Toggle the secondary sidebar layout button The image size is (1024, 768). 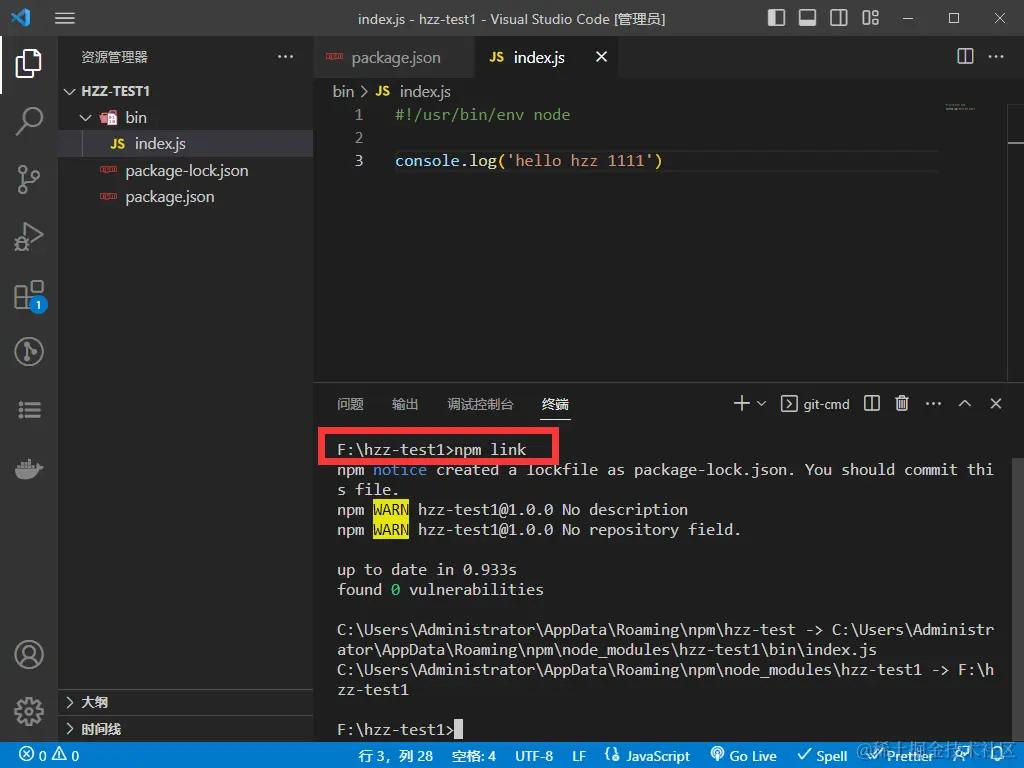point(839,18)
